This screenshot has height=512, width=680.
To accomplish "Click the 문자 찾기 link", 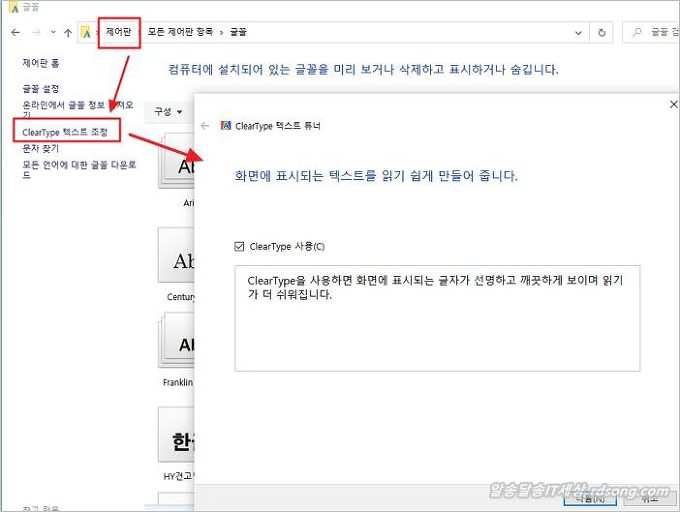I will [x=41, y=148].
